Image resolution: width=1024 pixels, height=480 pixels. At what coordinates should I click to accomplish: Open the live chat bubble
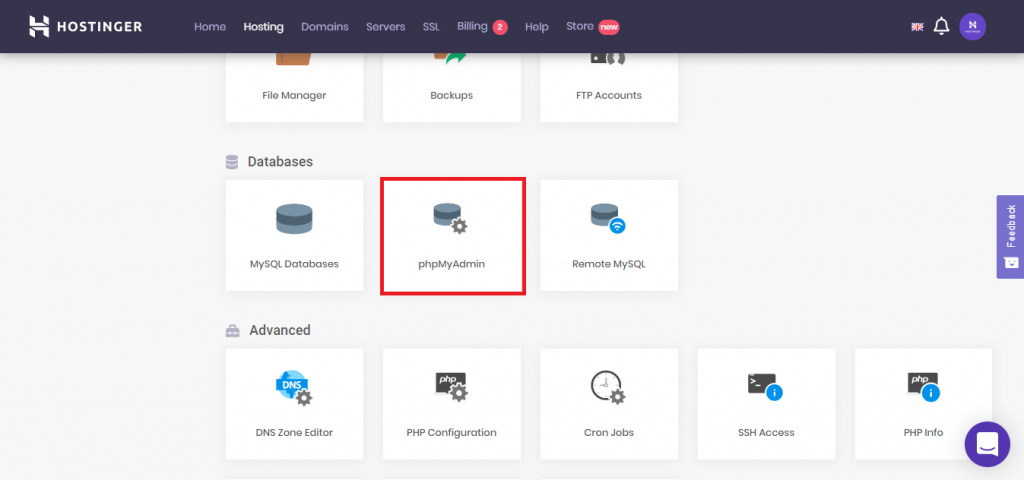tap(987, 444)
